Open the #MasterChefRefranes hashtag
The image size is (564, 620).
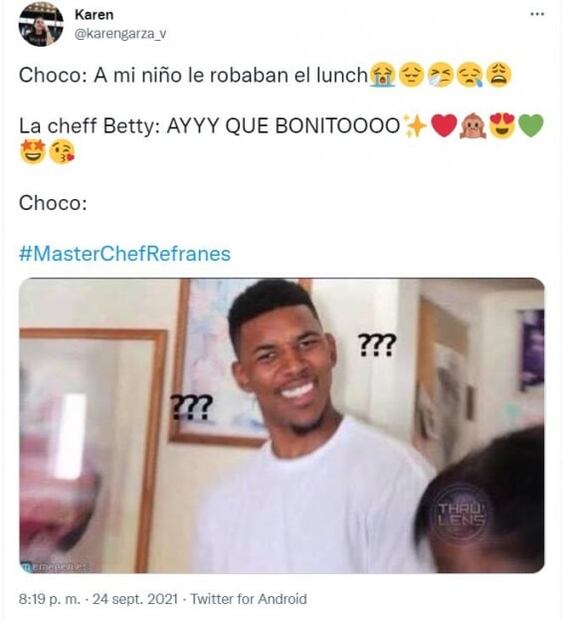click(x=125, y=253)
